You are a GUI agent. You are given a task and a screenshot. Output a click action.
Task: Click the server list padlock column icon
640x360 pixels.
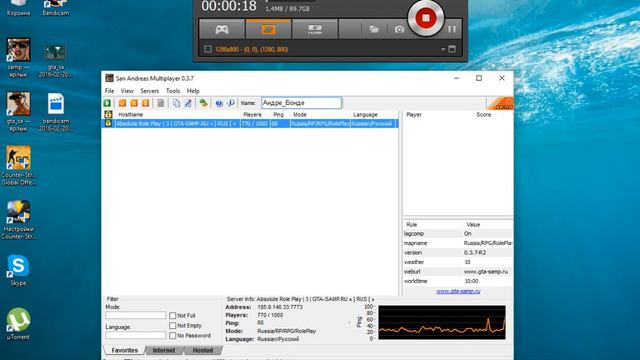point(108,115)
